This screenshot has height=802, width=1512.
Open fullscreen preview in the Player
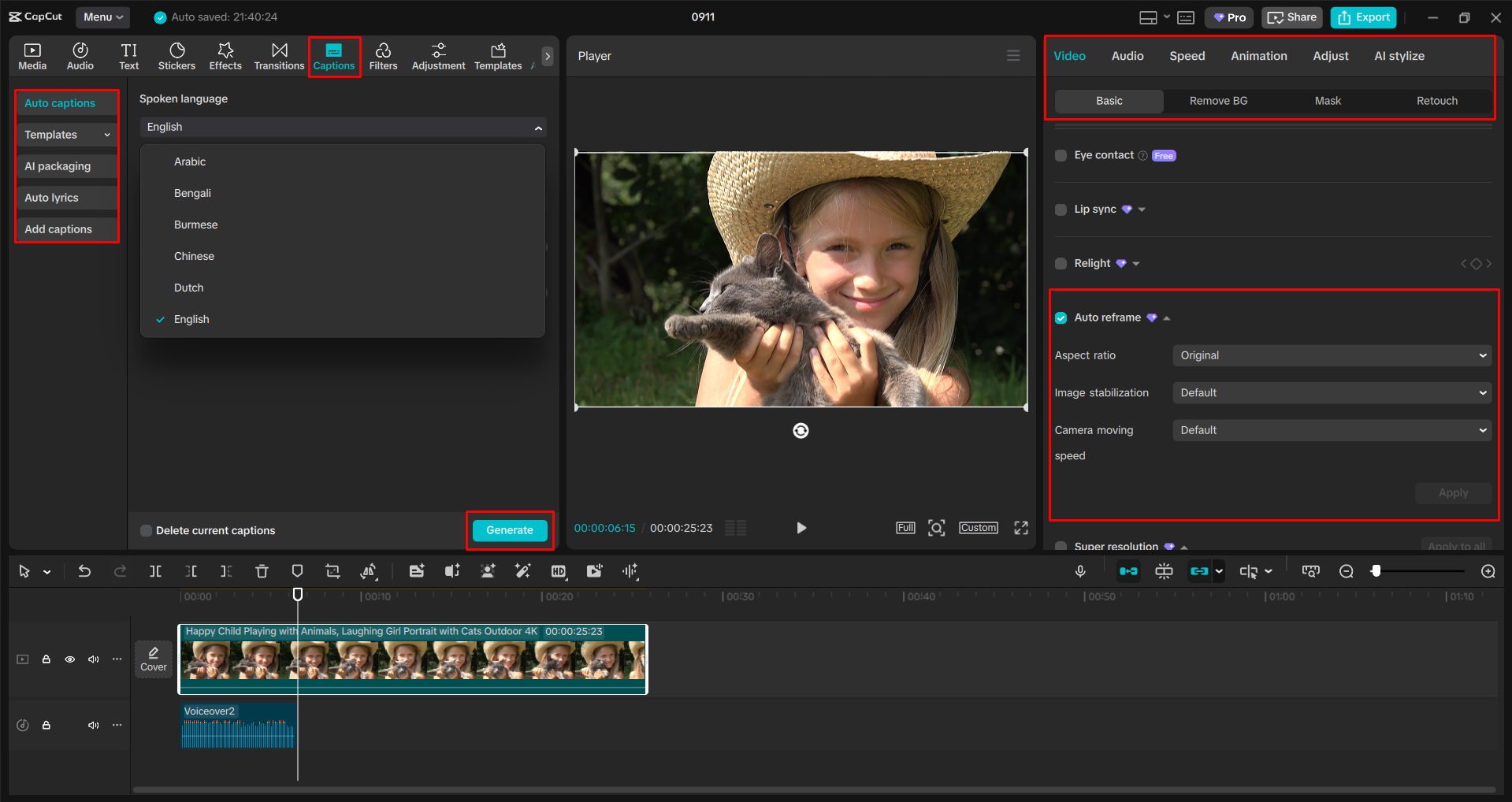[x=1021, y=528]
